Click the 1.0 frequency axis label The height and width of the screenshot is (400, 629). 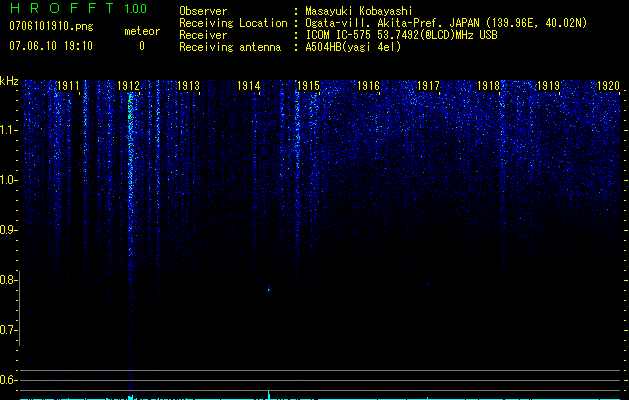[x=8, y=180]
